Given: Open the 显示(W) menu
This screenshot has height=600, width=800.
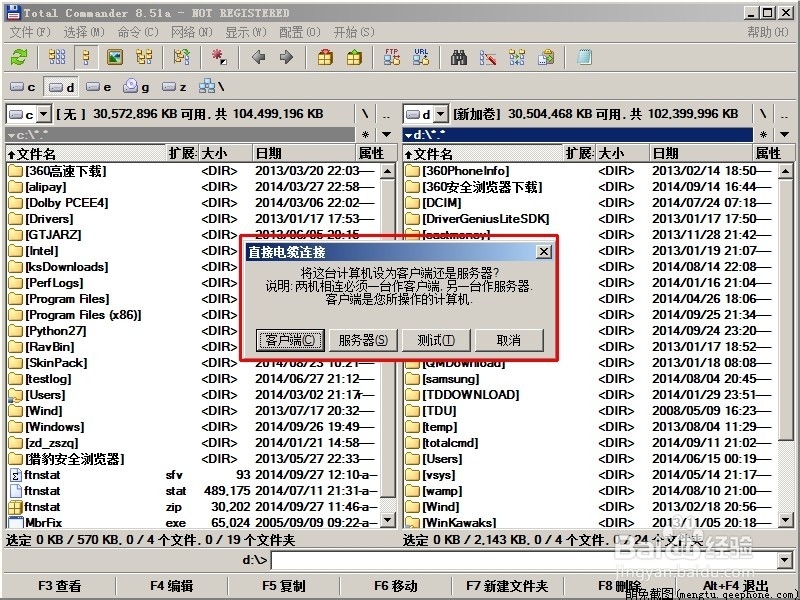Looking at the screenshot, I should pyautogui.click(x=246, y=32).
